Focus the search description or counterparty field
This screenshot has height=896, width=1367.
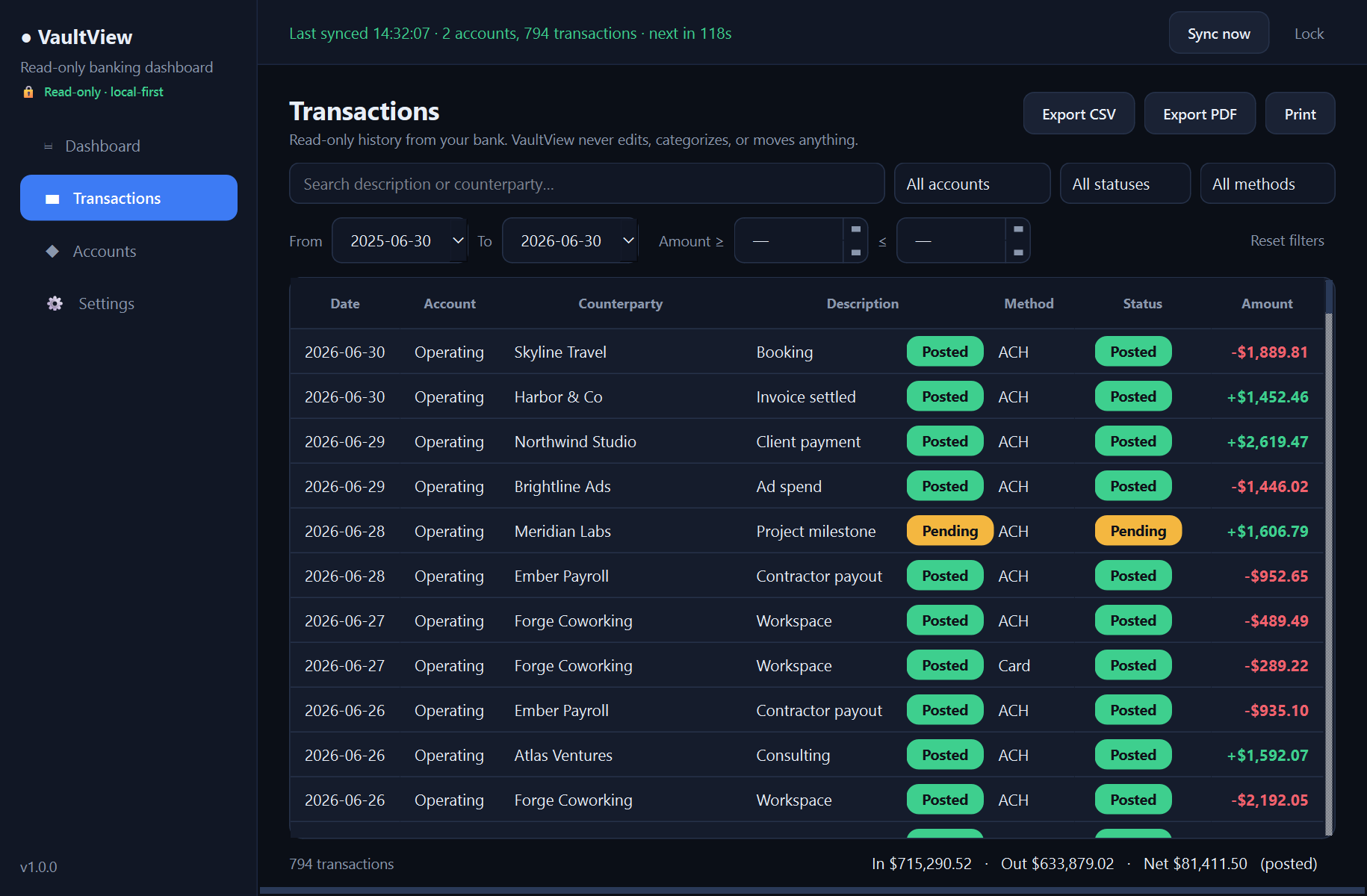click(x=586, y=184)
